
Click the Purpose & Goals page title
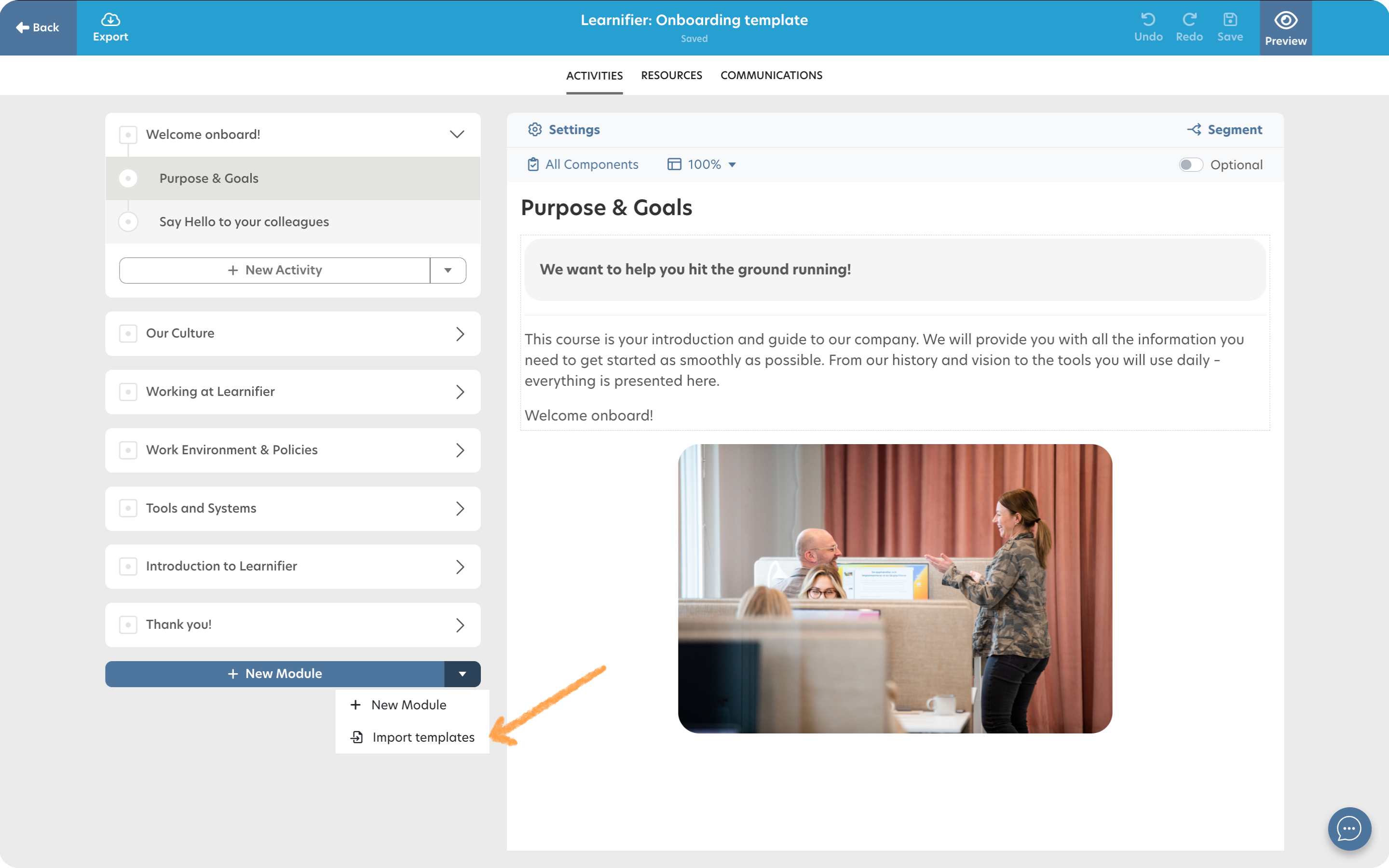pos(606,208)
